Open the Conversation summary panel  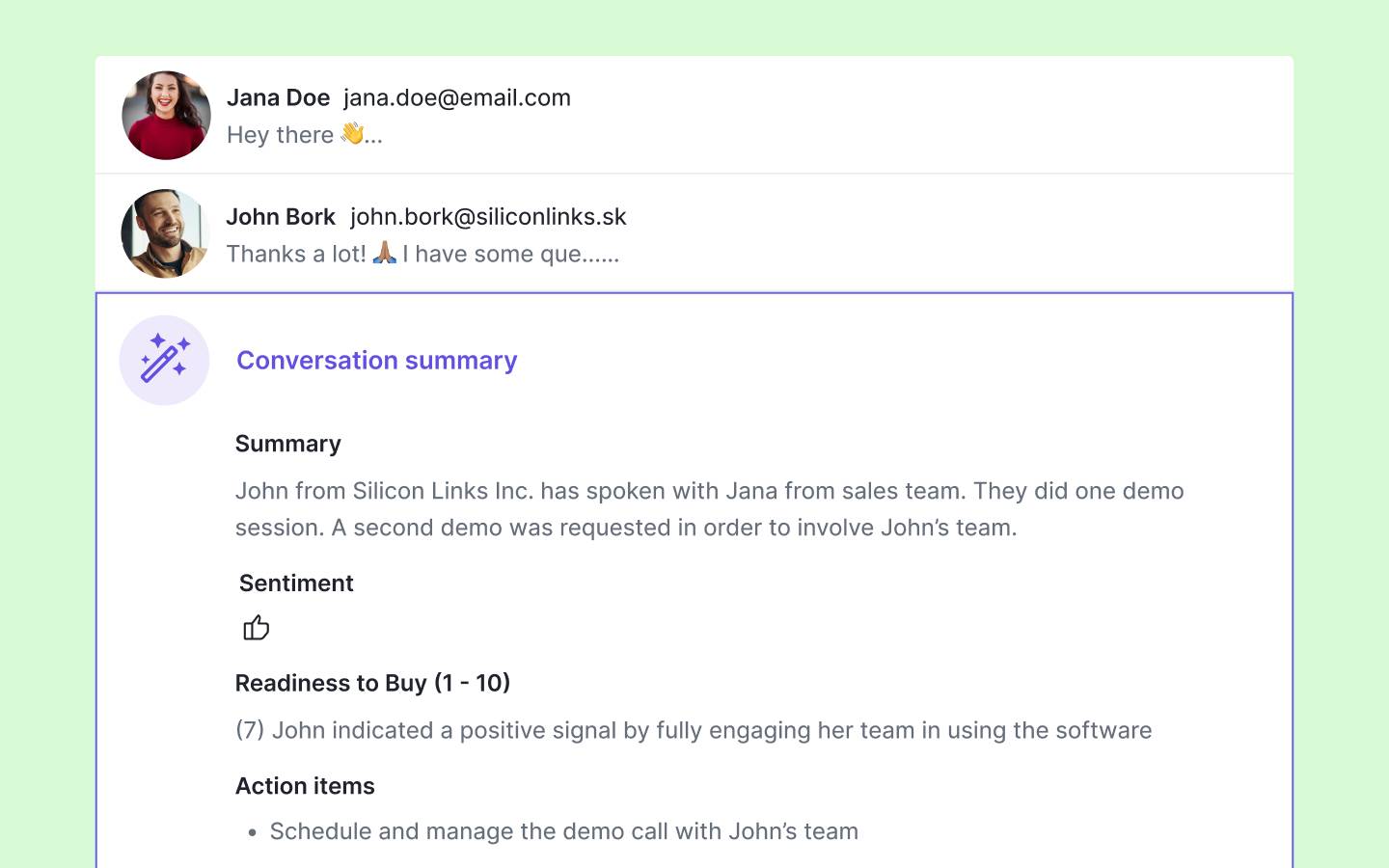pos(377,360)
